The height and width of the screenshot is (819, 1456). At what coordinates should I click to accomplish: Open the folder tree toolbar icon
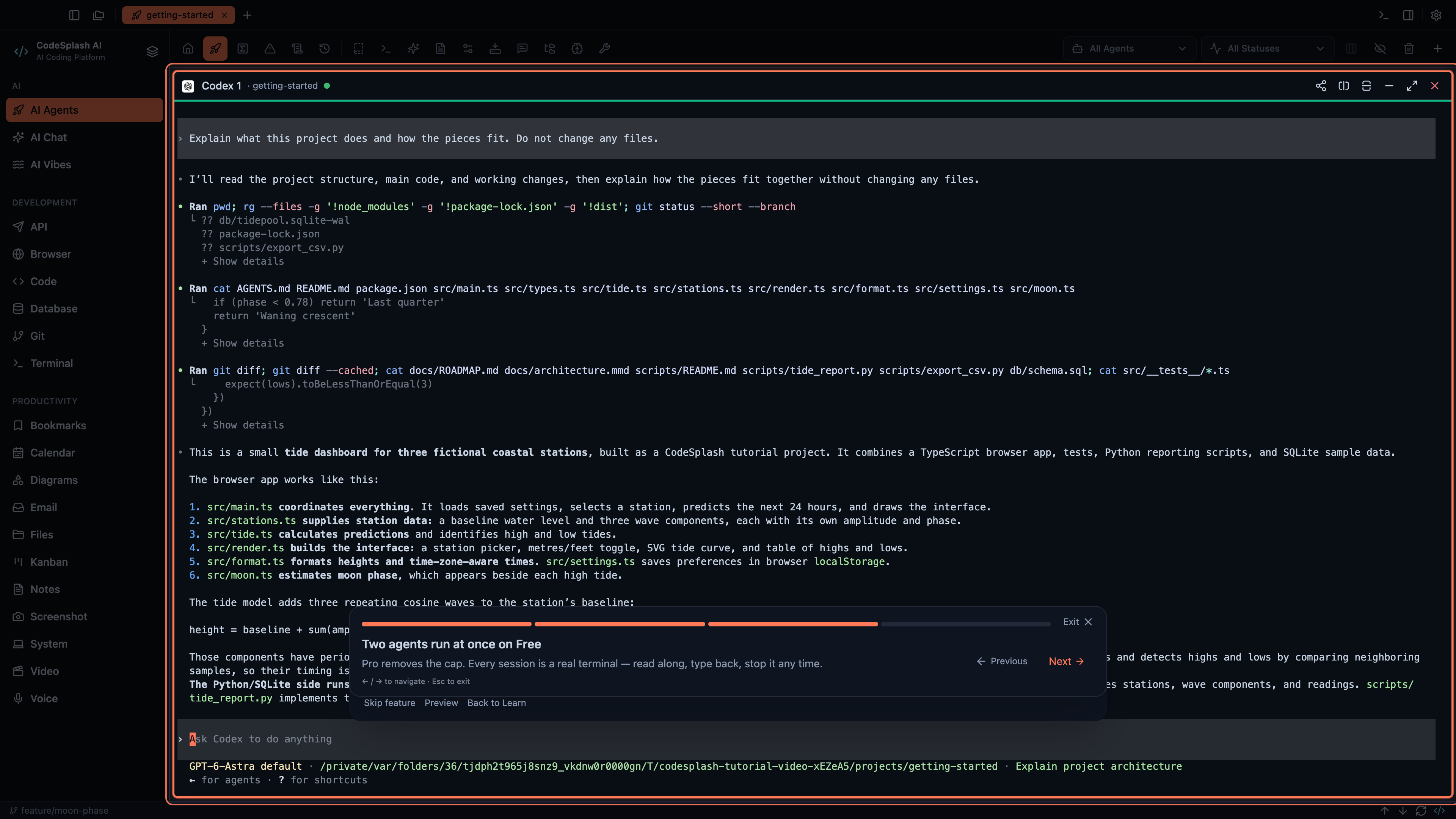coord(549,49)
